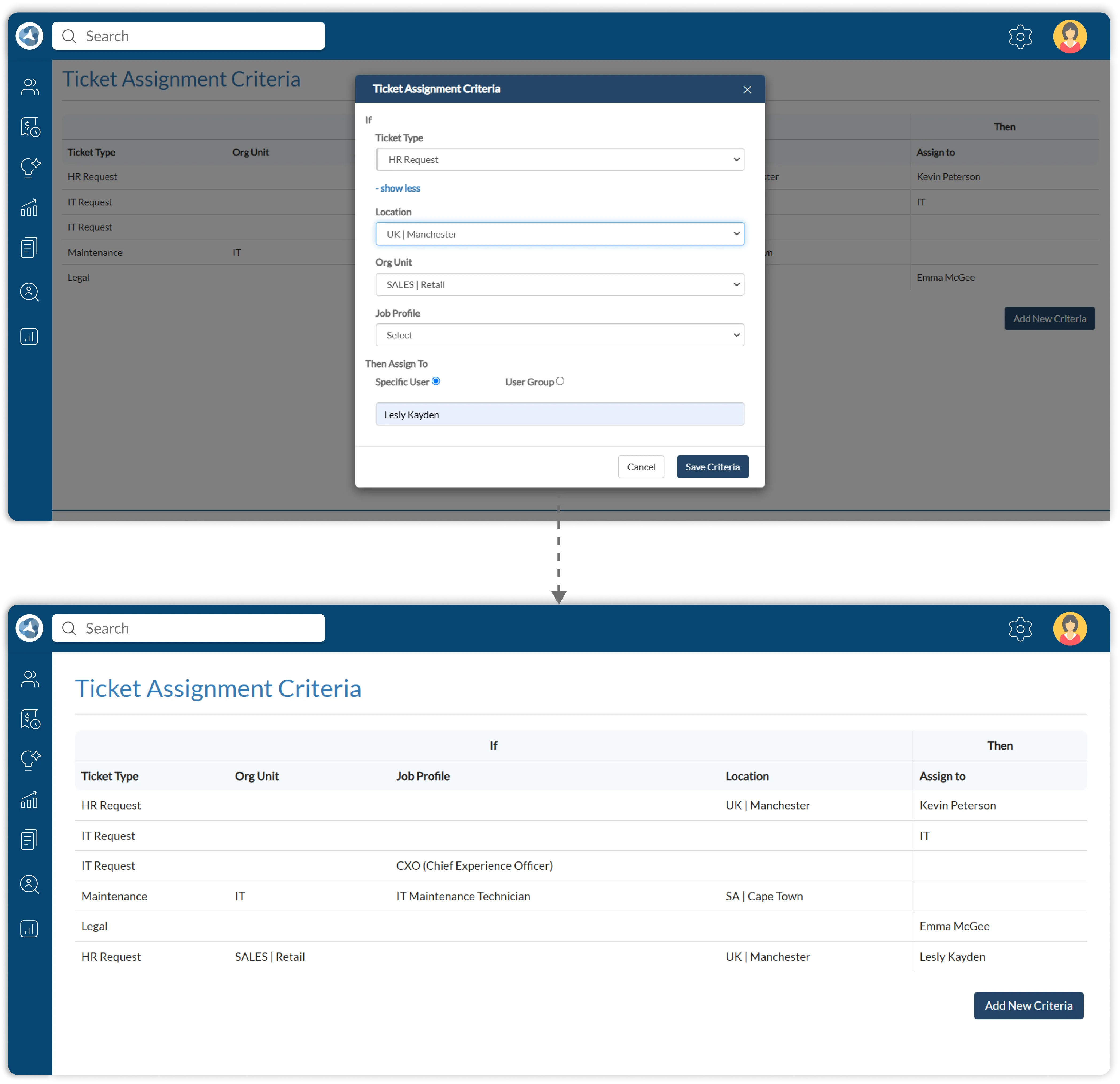Open the Payroll sidebar icon
This screenshot has width=1120, height=1084.
point(29,127)
